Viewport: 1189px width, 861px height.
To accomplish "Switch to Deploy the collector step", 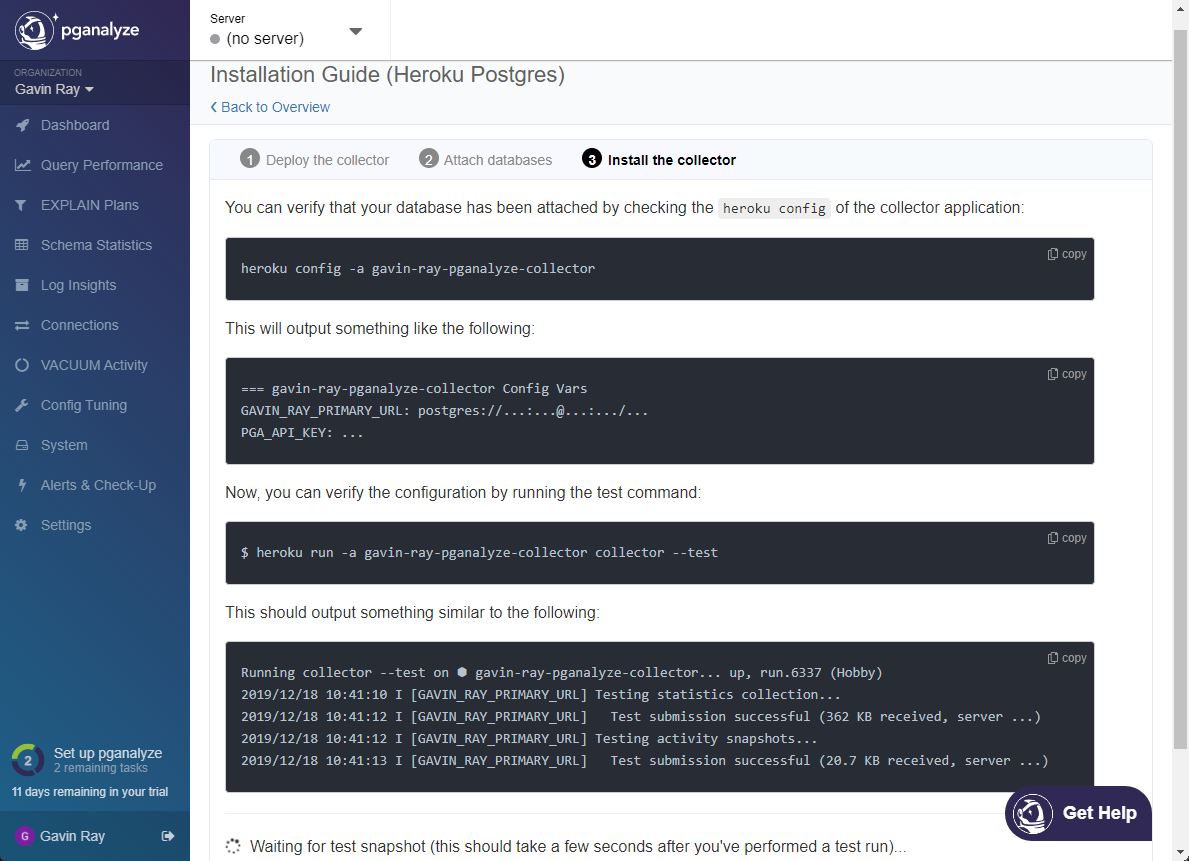I will point(314,160).
